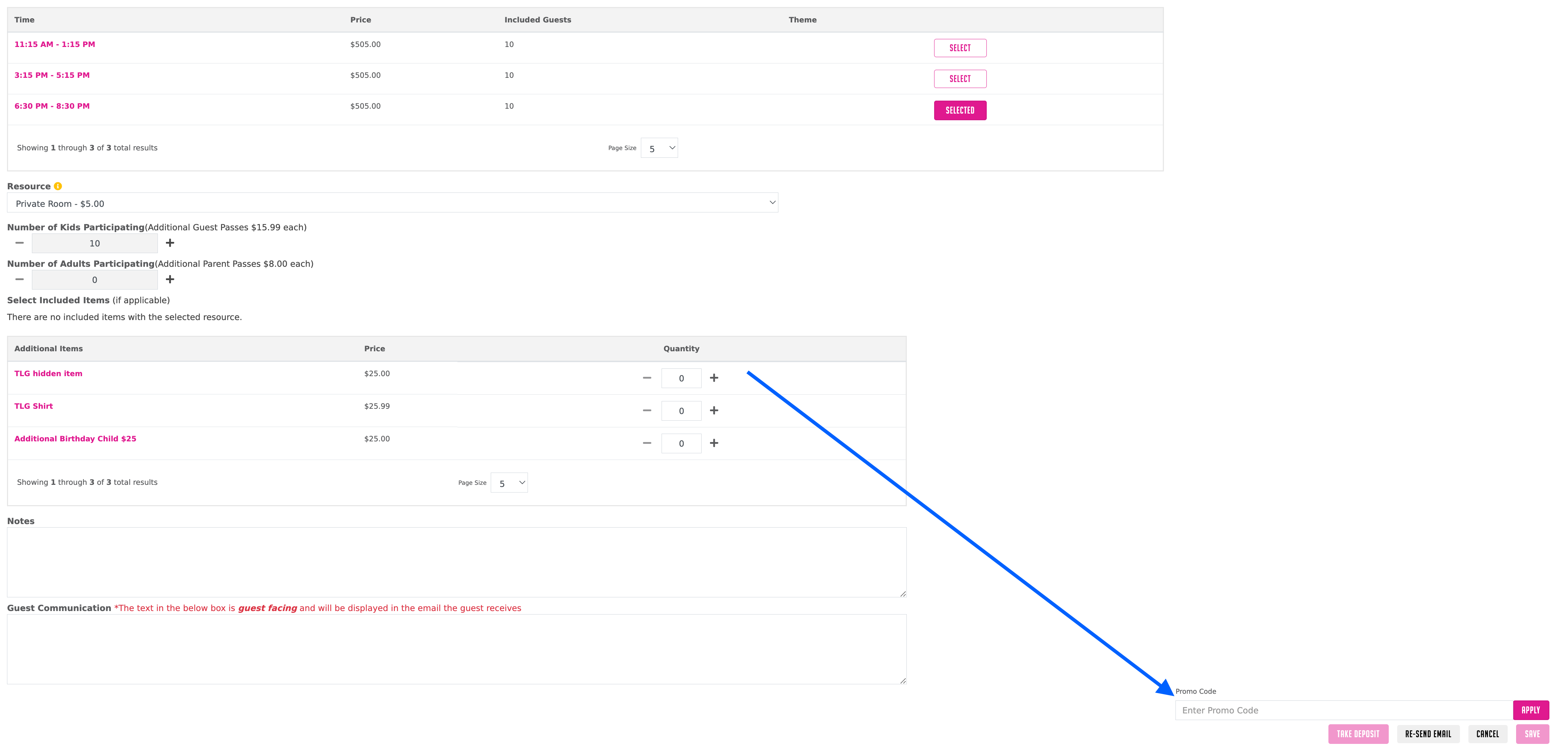
Task: Open time slots Page Size dropdown
Action: tap(659, 148)
